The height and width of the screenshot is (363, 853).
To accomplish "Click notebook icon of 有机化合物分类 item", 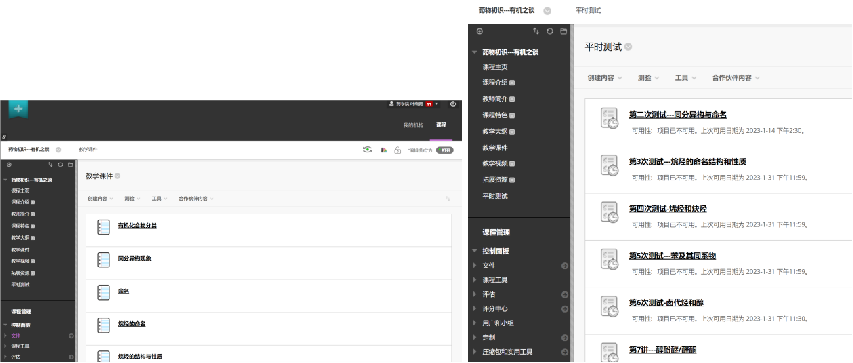I will click(103, 227).
